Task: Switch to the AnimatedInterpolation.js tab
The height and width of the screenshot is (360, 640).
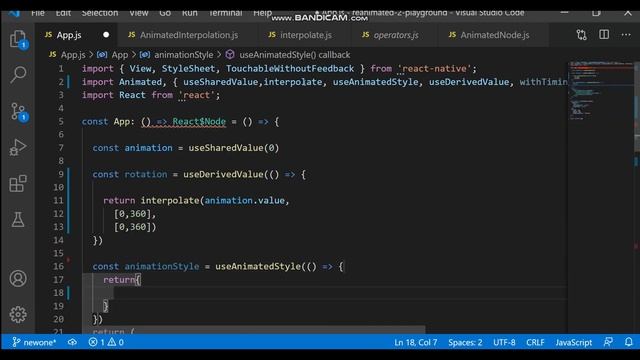Action: pyautogui.click(x=189, y=35)
